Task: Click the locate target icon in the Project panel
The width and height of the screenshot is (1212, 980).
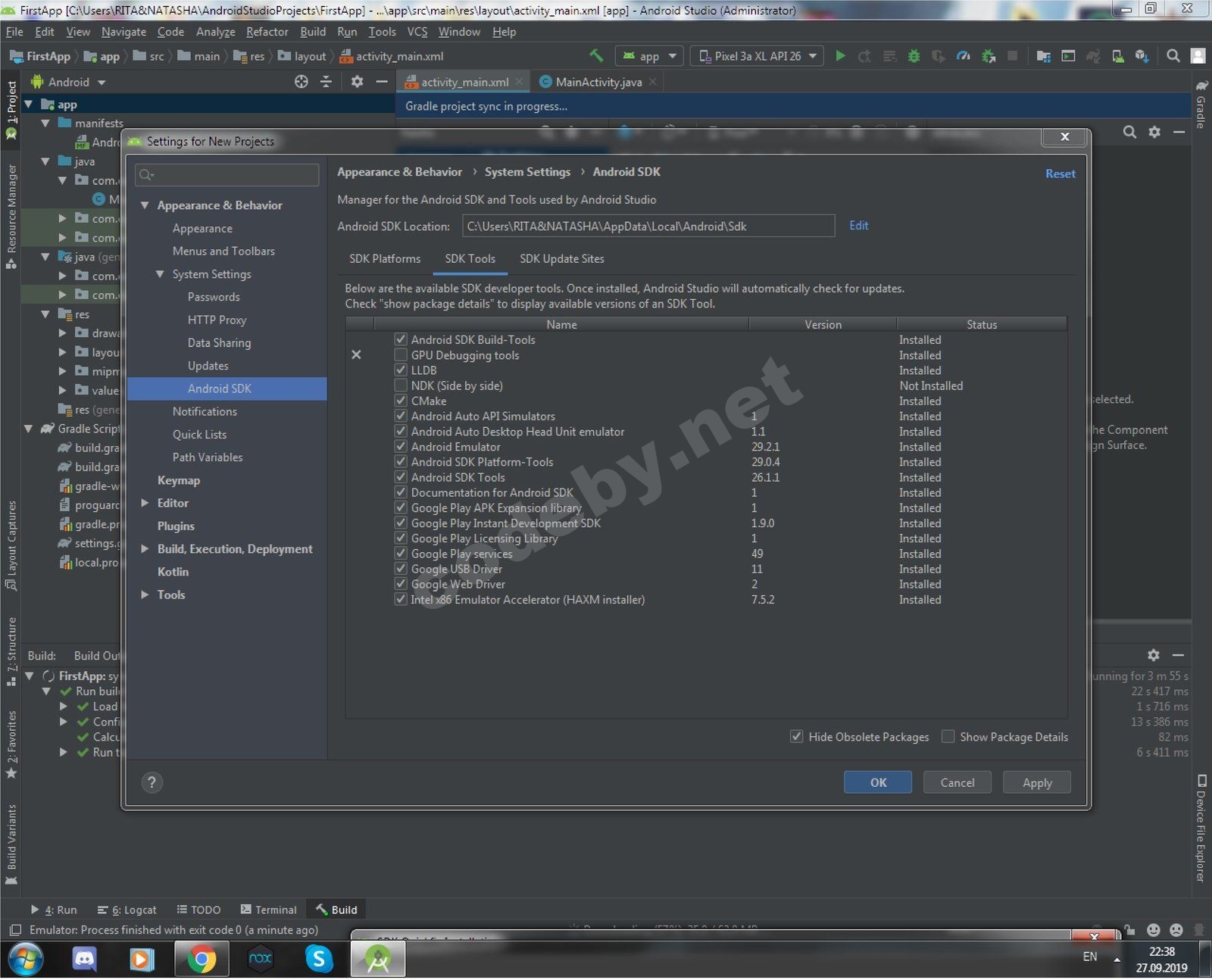Action: pos(301,82)
